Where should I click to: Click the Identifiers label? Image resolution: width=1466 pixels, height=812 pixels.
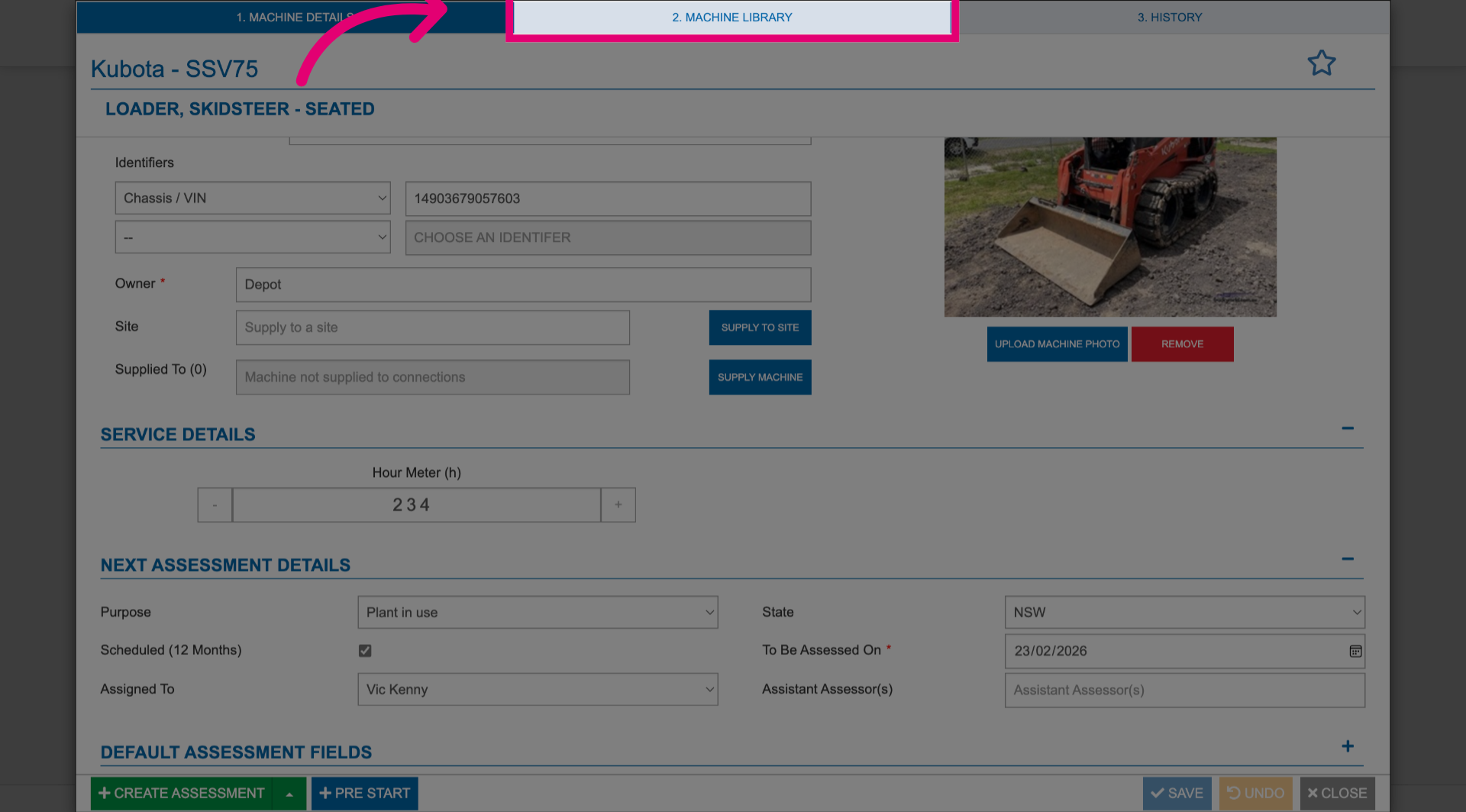click(144, 163)
